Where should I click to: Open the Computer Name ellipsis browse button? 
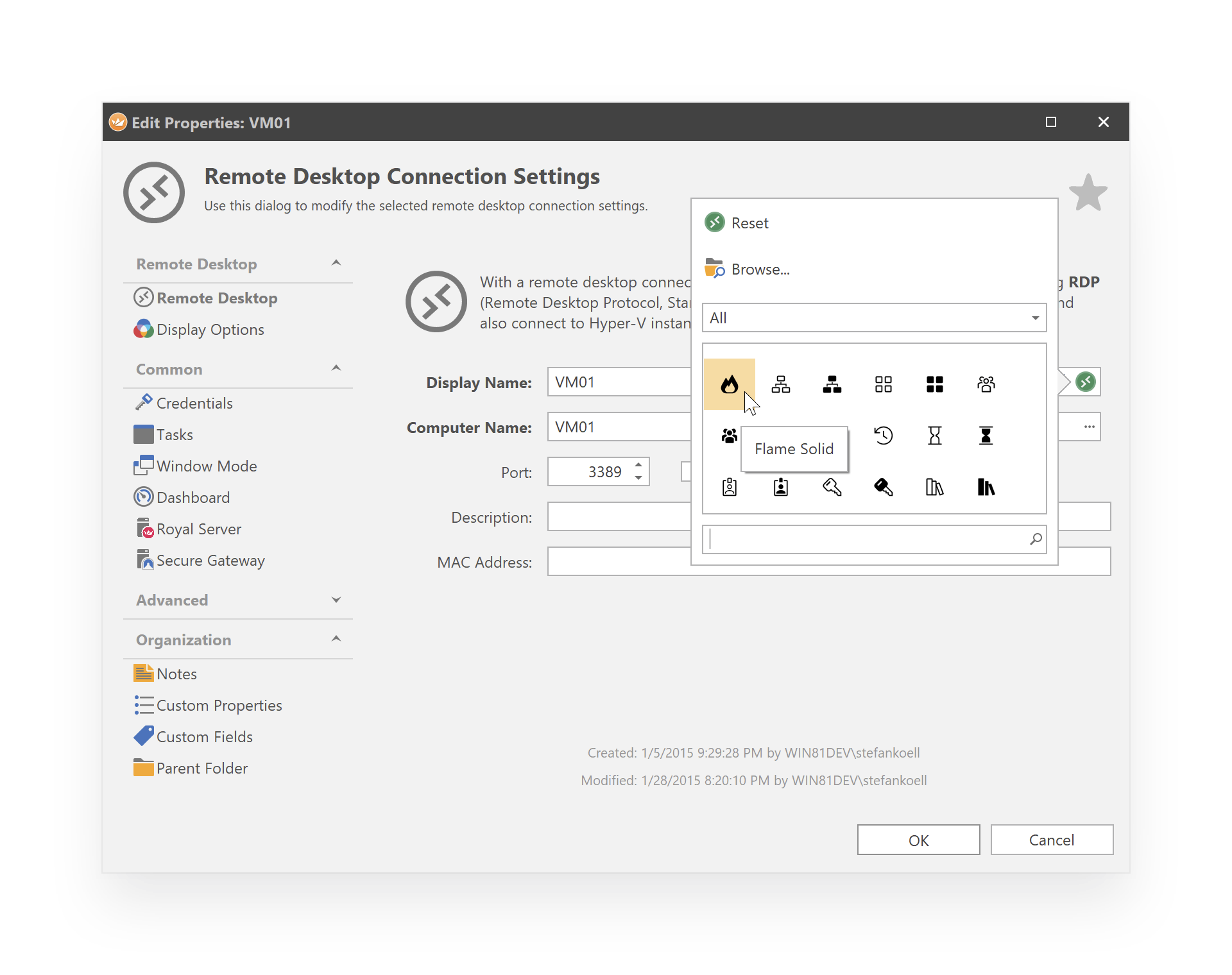(x=1089, y=427)
